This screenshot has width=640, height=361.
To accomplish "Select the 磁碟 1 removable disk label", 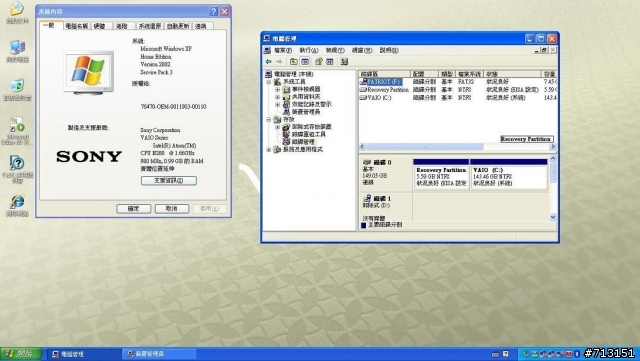I will tap(385, 207).
